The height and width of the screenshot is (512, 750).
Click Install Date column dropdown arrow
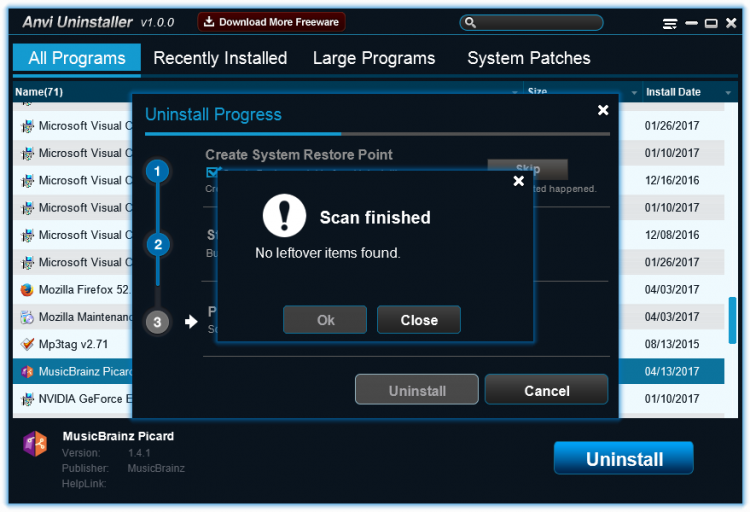(x=728, y=93)
